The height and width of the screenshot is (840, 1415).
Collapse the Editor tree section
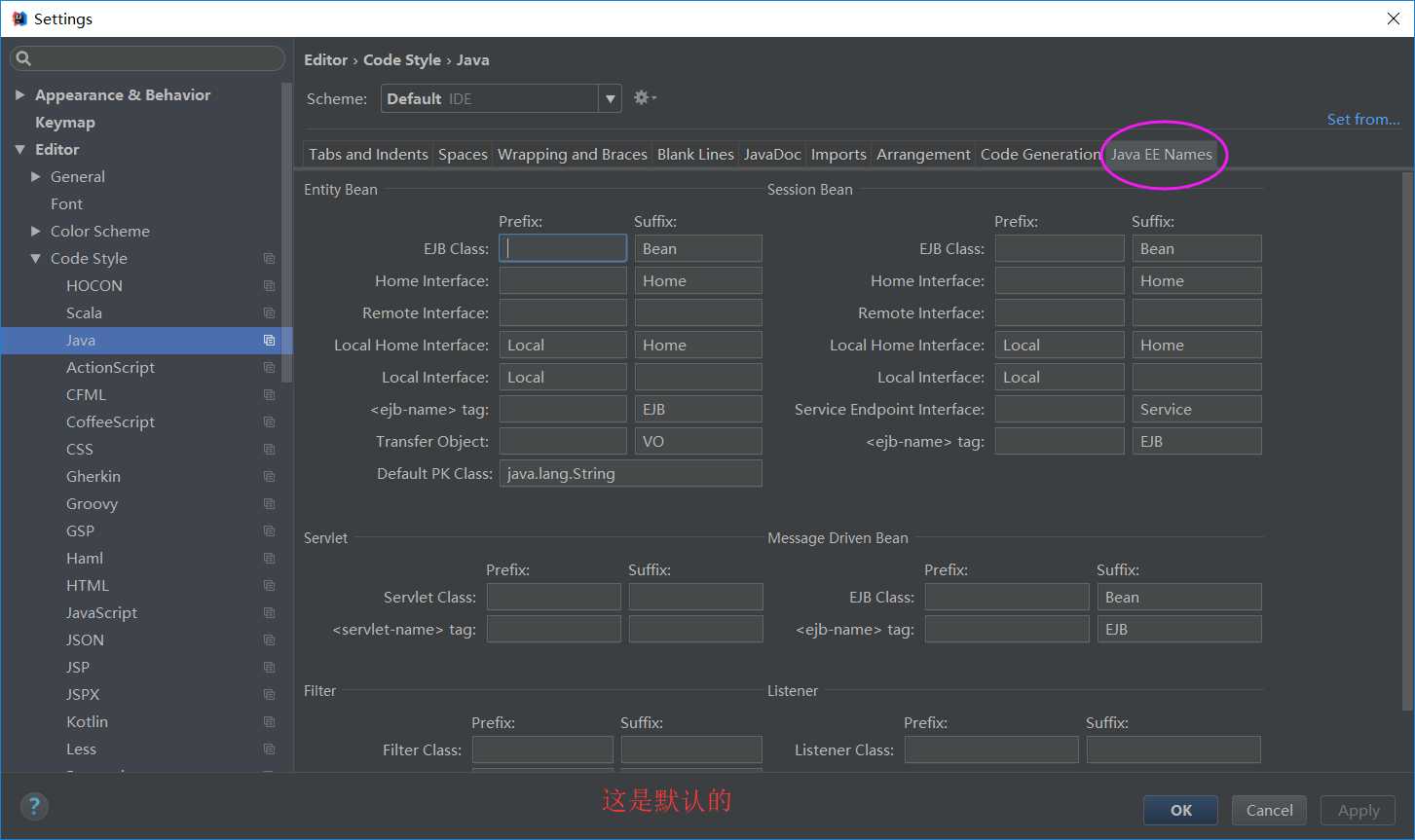coord(19,149)
